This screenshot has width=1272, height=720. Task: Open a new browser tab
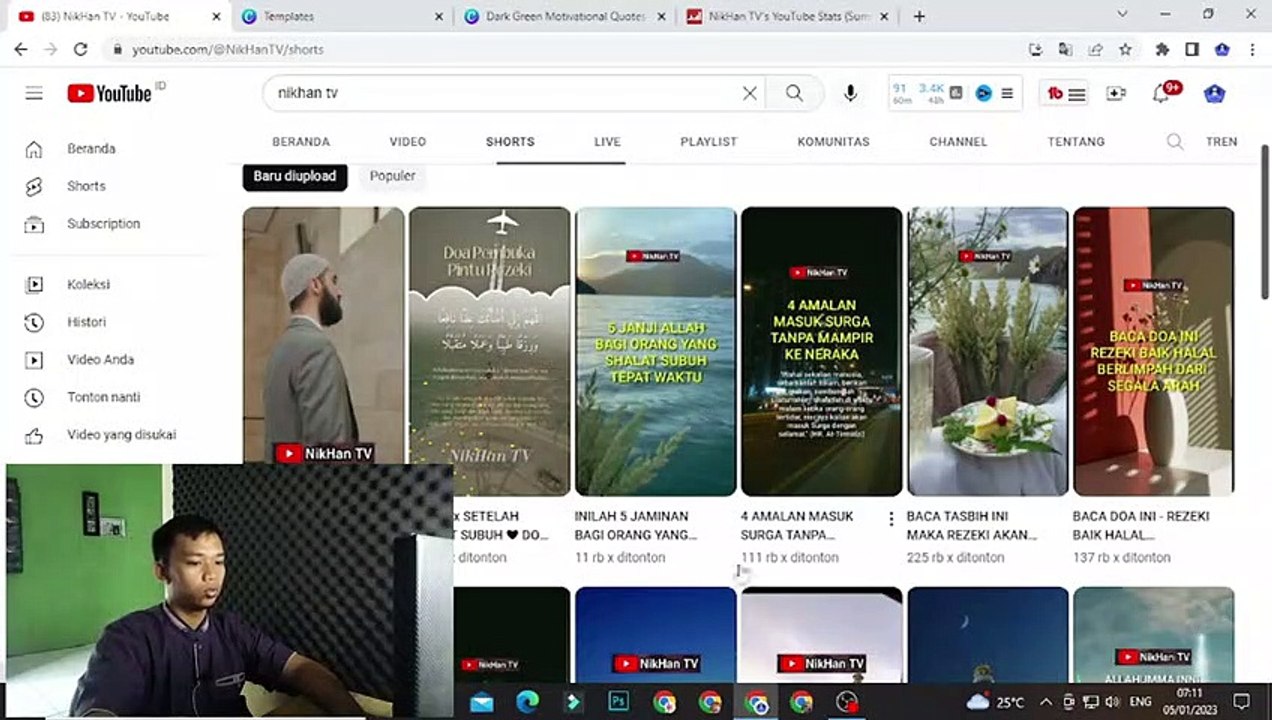click(x=919, y=16)
